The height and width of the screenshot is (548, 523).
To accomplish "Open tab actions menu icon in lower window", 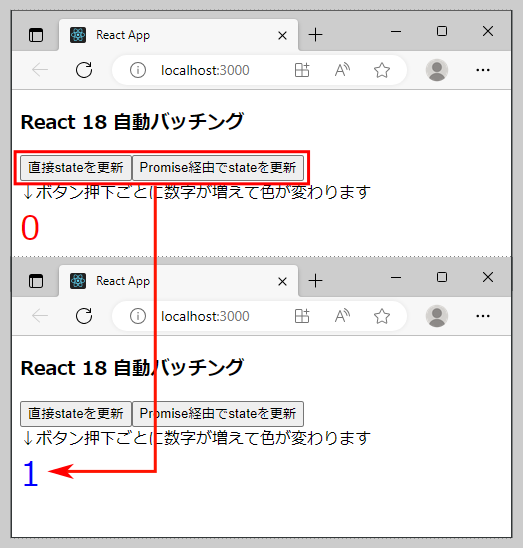I will 36,281.
